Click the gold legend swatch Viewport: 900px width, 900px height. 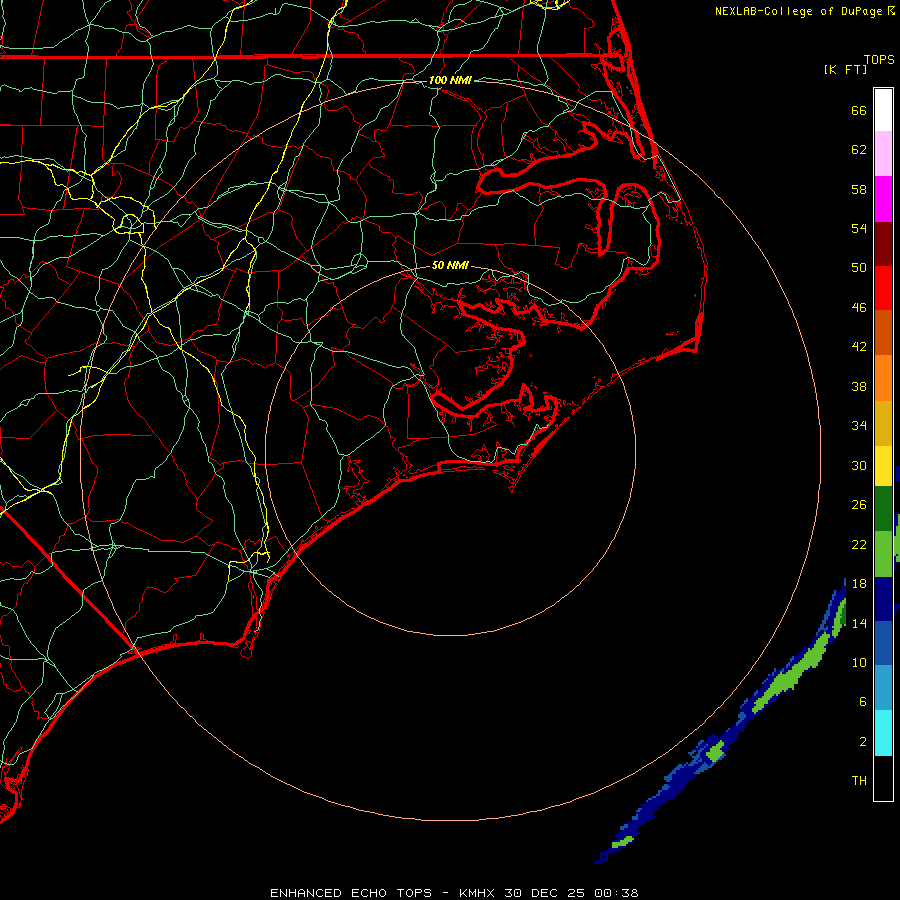(x=883, y=423)
